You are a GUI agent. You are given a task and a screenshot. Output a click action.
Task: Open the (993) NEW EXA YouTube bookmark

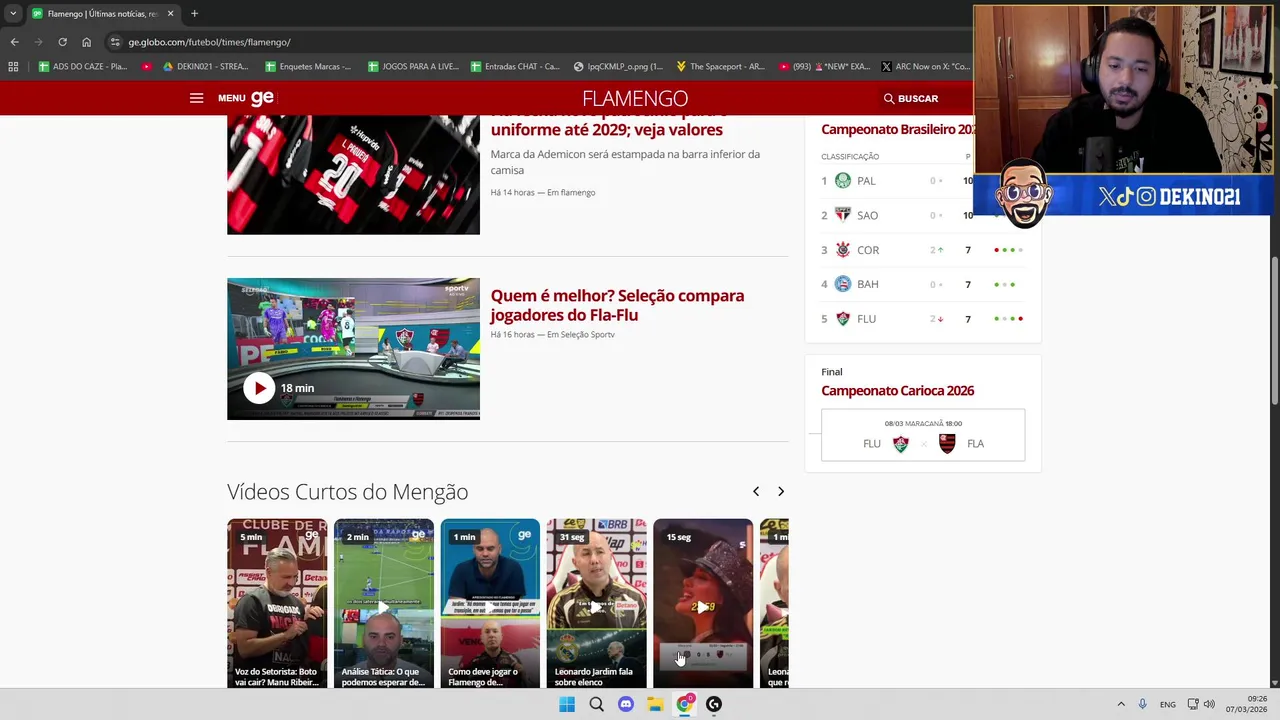tap(824, 66)
